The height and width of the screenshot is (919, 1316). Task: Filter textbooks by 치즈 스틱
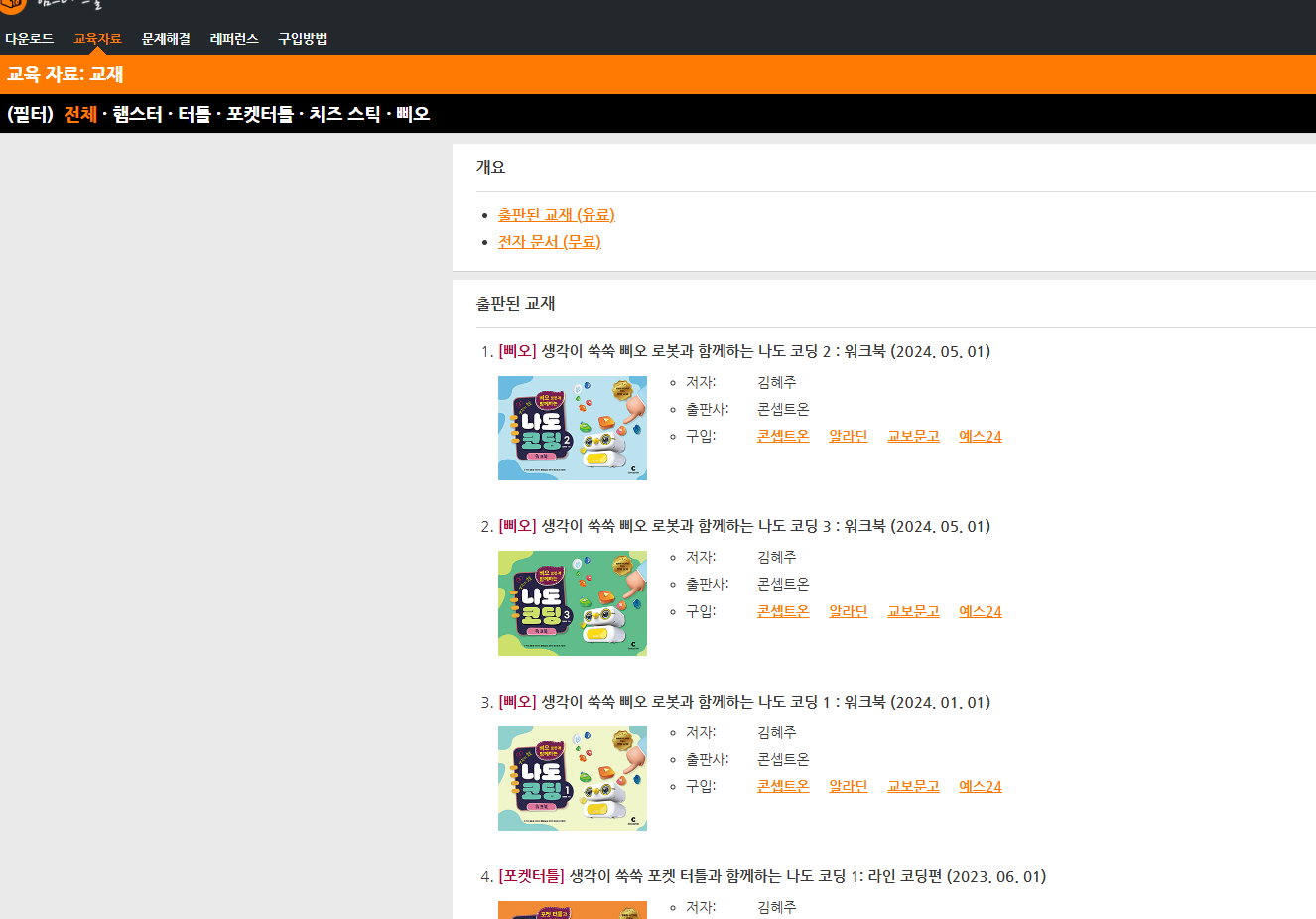[344, 114]
